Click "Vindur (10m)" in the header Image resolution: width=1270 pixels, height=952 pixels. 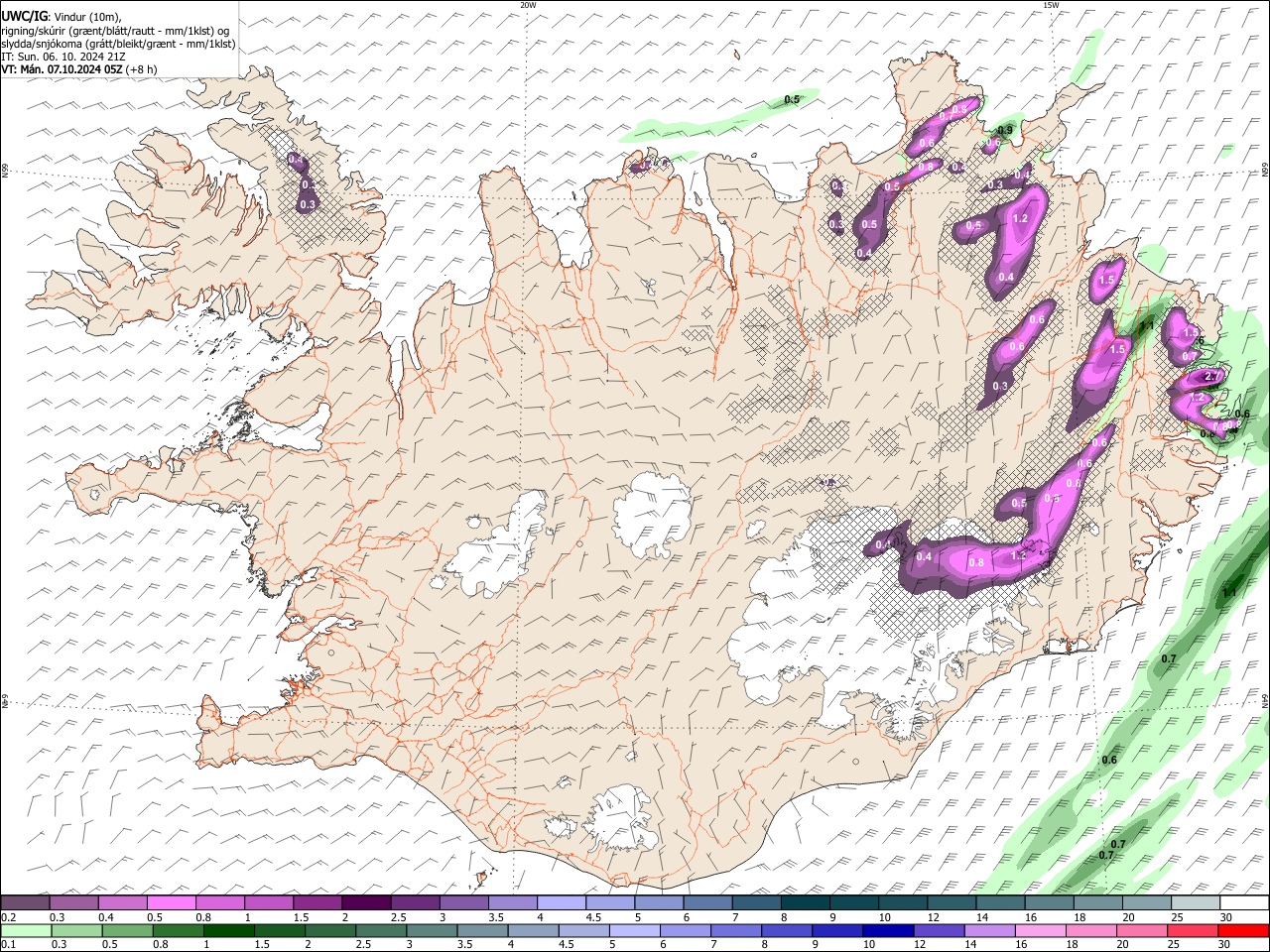click(x=86, y=17)
